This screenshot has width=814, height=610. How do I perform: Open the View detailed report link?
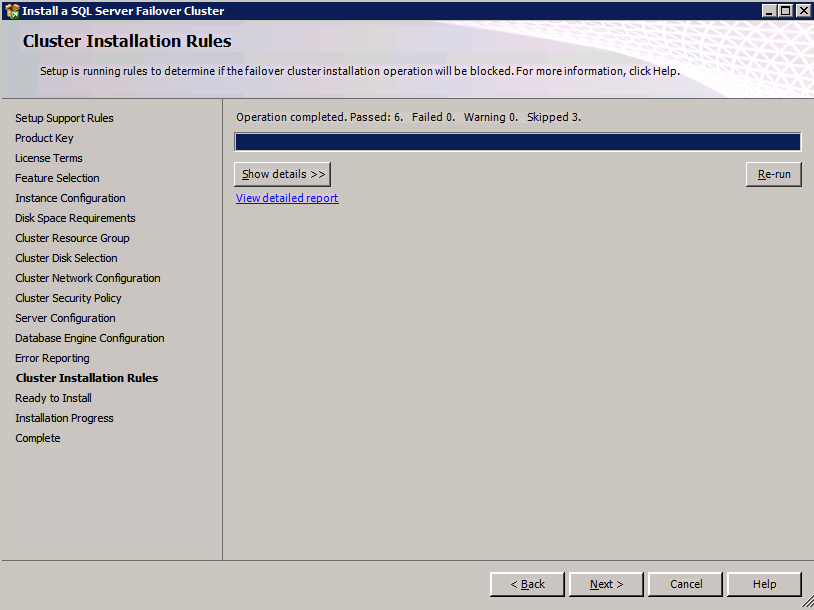click(287, 198)
